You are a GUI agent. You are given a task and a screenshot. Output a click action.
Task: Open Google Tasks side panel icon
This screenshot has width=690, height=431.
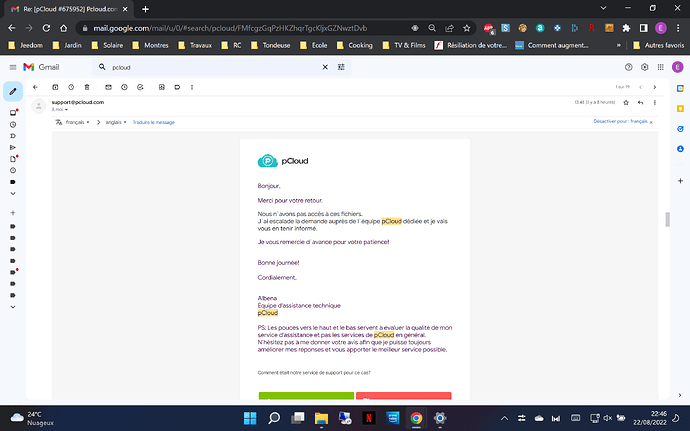(680, 129)
